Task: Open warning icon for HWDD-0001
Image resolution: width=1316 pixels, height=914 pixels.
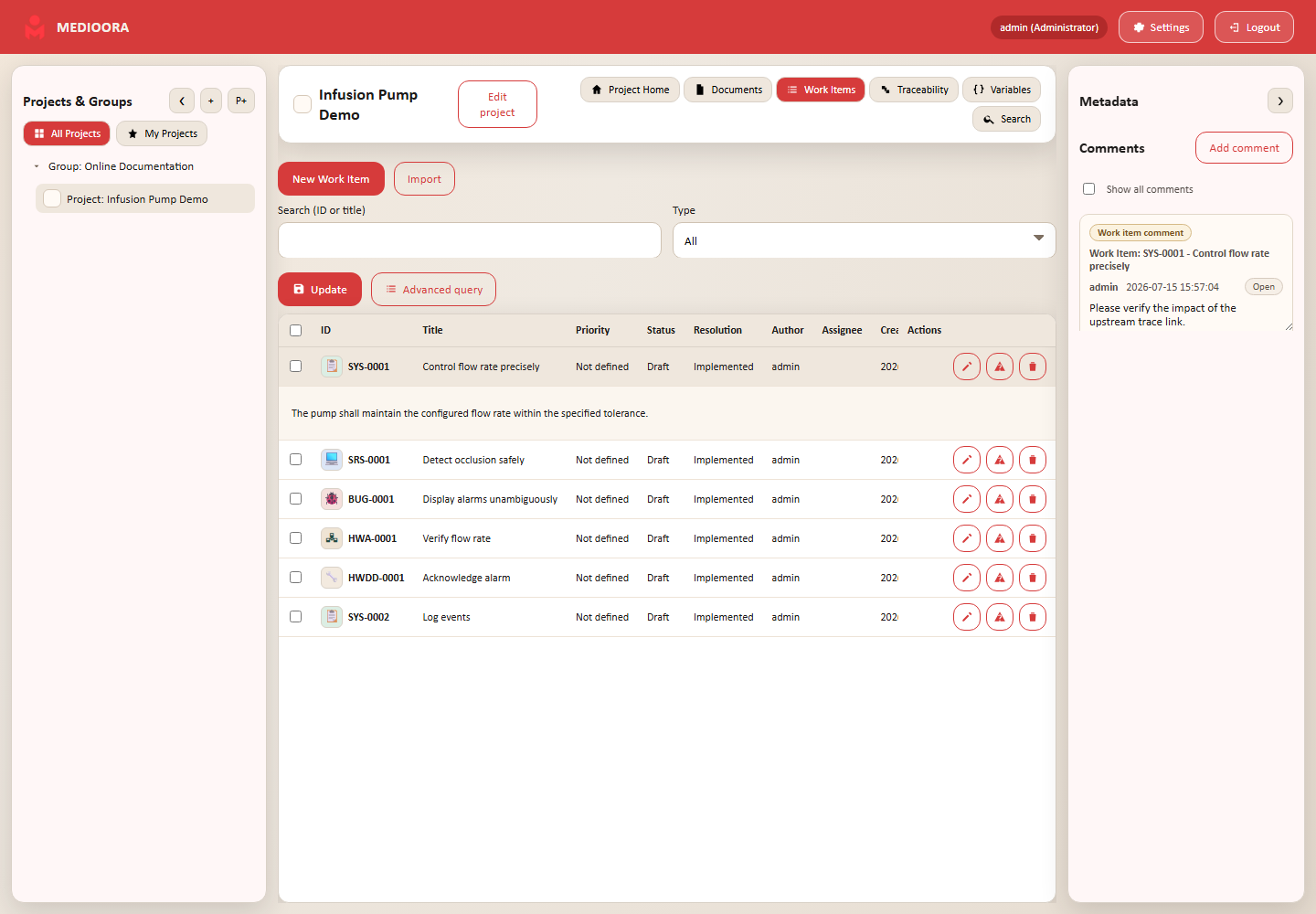Action: coord(1000,578)
